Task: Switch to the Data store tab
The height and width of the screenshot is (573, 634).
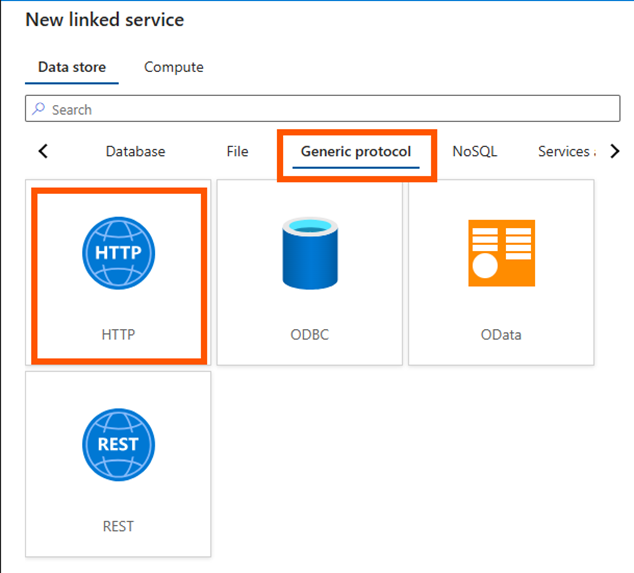Action: click(x=72, y=68)
